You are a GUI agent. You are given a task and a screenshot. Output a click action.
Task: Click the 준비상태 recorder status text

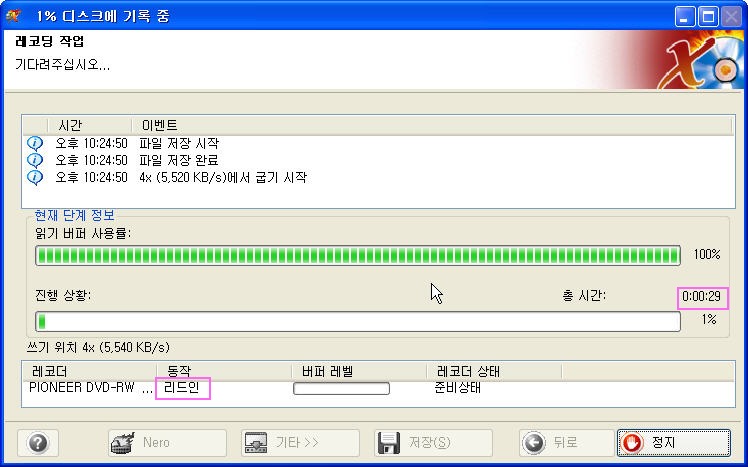[x=457, y=387]
